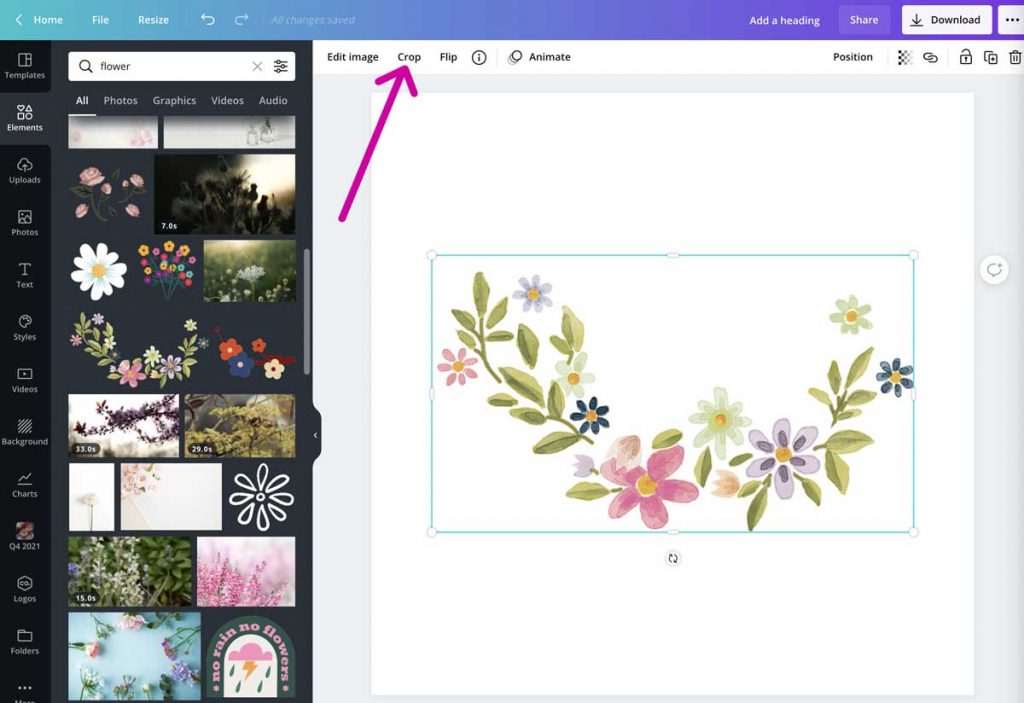
Task: Open the Text panel
Action: [25, 273]
